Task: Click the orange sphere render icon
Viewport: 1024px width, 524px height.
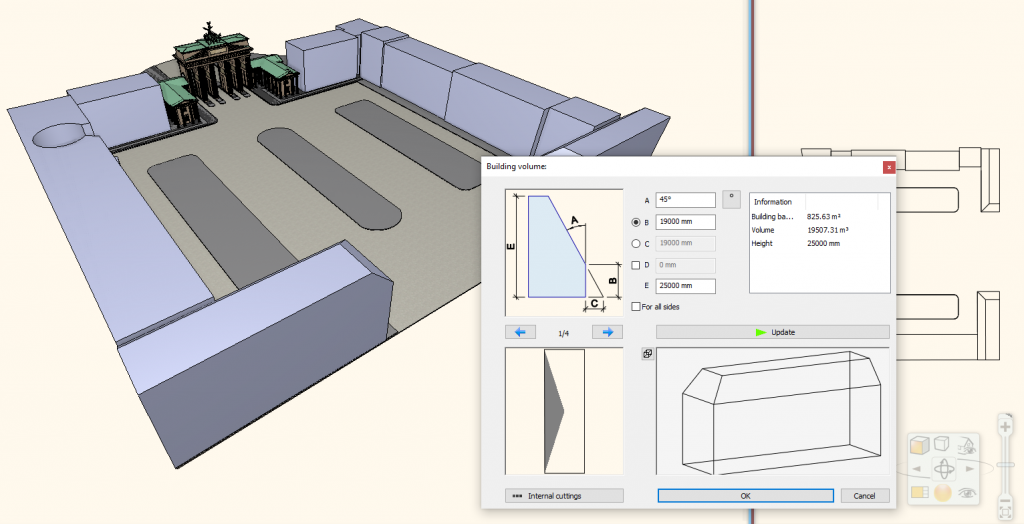Action: tap(942, 493)
